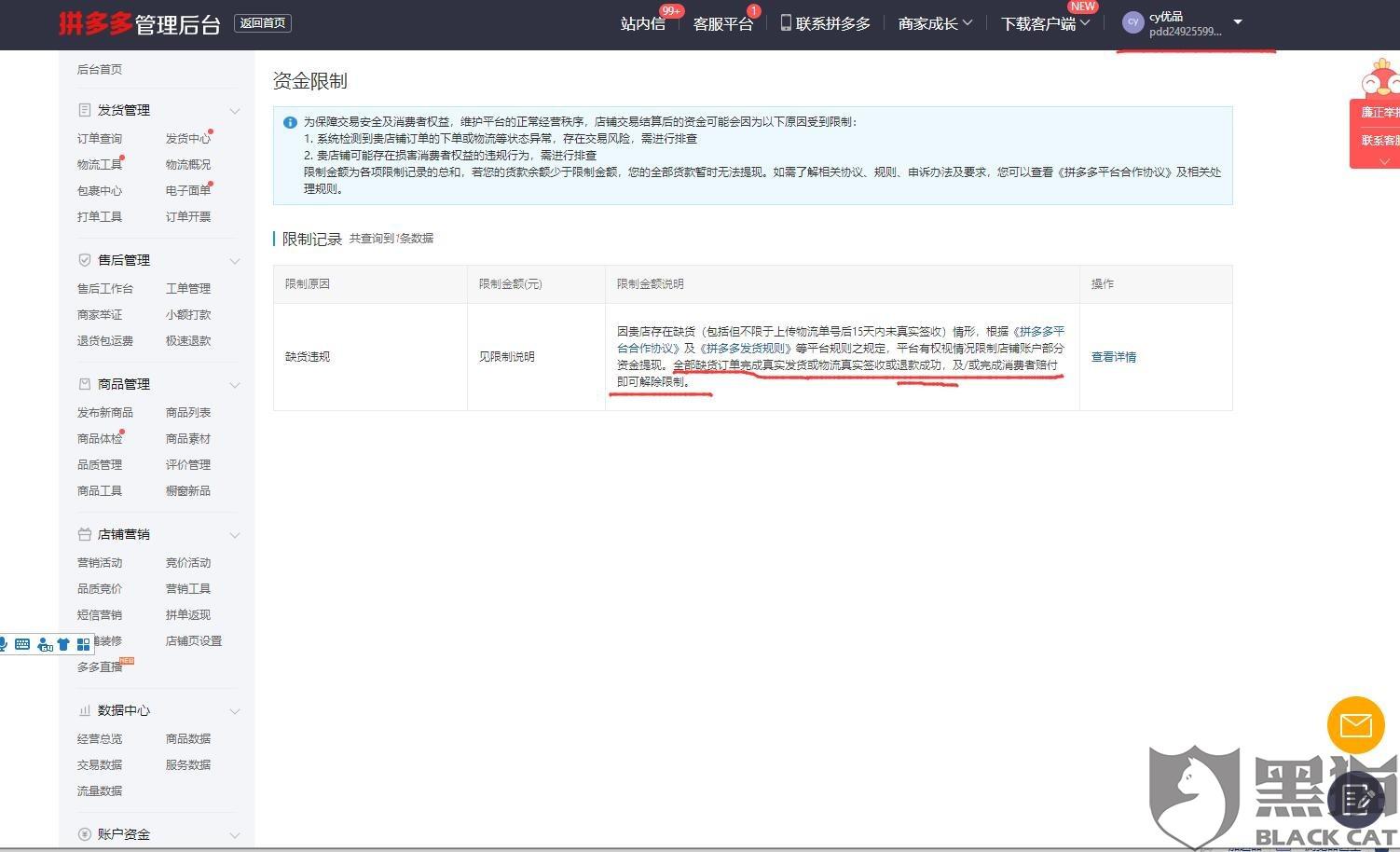Image resolution: width=1400 pixels, height=852 pixels.
Task: Open 订单查询 in the sidebar
Action: pyautogui.click(x=100, y=138)
